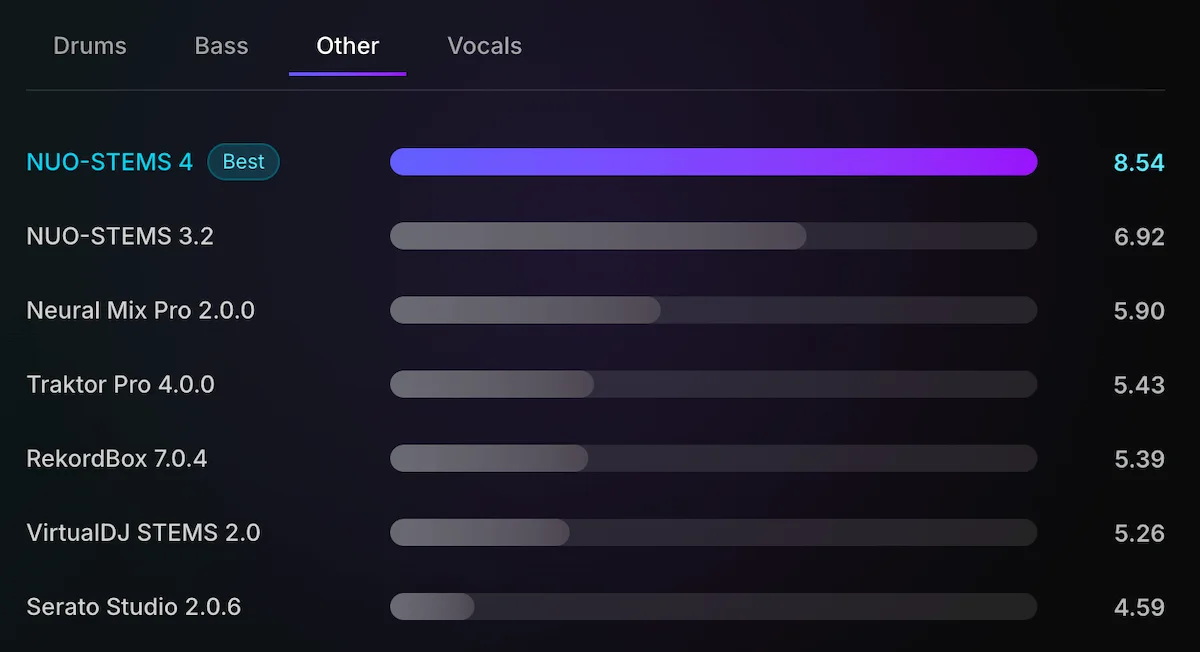This screenshot has width=1200, height=652.
Task: Select the NUO-STEMS 4 label
Action: (x=108, y=162)
